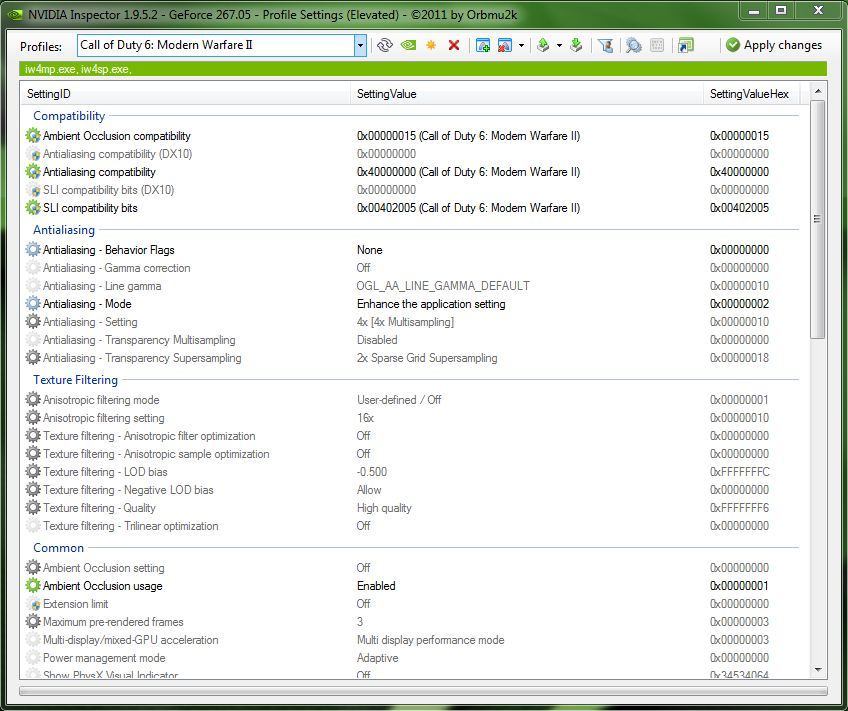Click the Allow value for Negative LOD bias
Screen dimensions: 848x711
(x=369, y=490)
